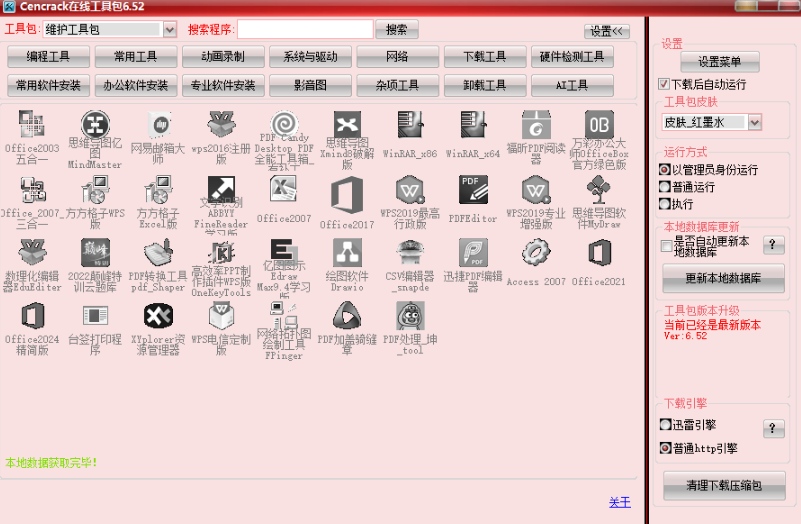Open the Office2024 精简版 icon

click(x=32, y=316)
